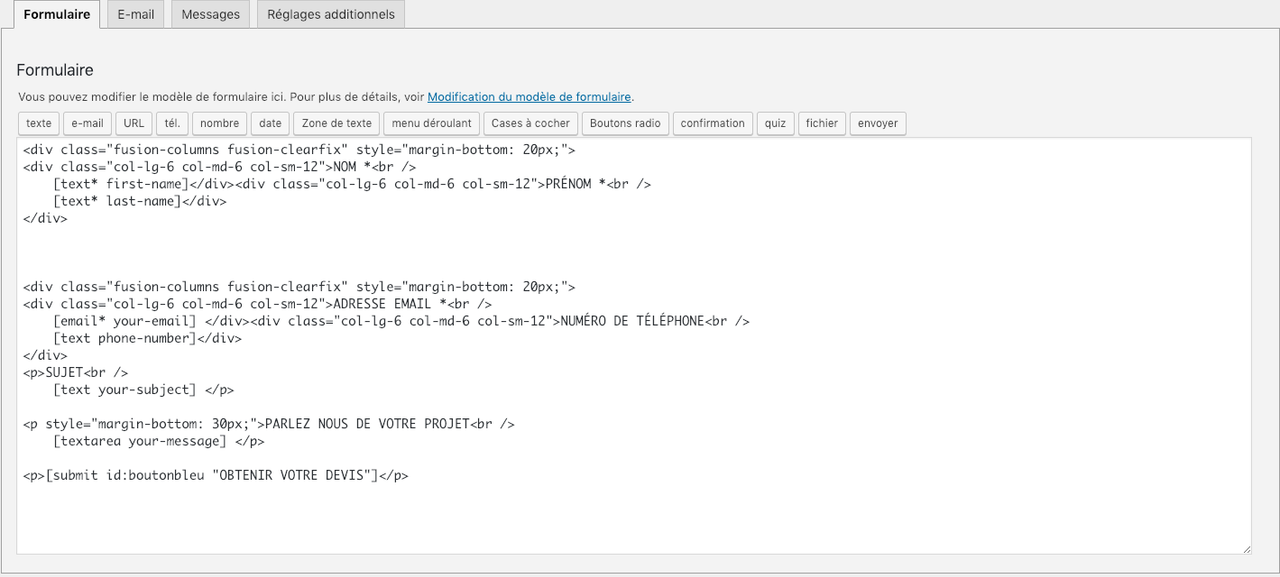Screen dimensions: 1280x577
Task: Open the Réglages additionnels tab
Action: 331,14
